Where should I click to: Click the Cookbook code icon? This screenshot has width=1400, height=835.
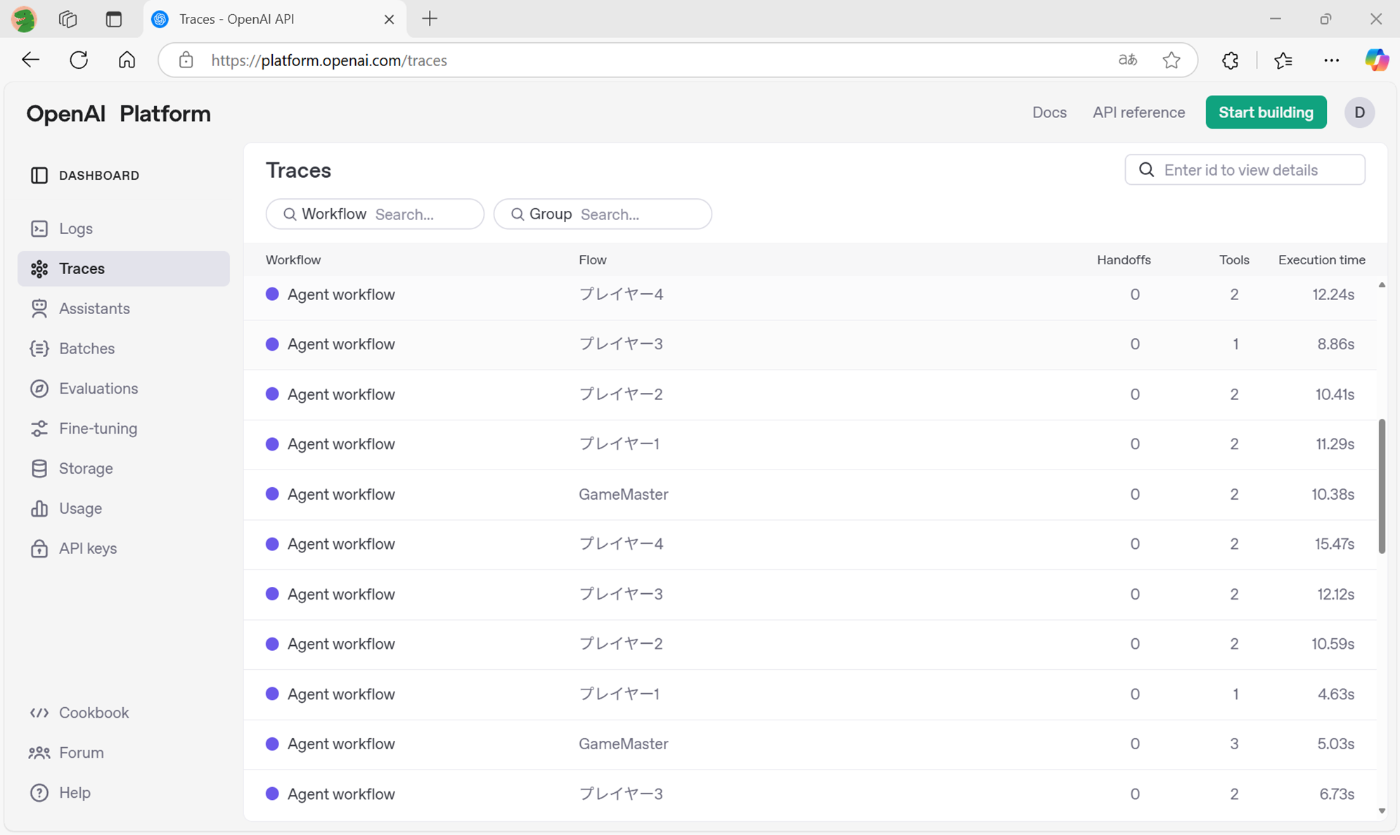39,713
